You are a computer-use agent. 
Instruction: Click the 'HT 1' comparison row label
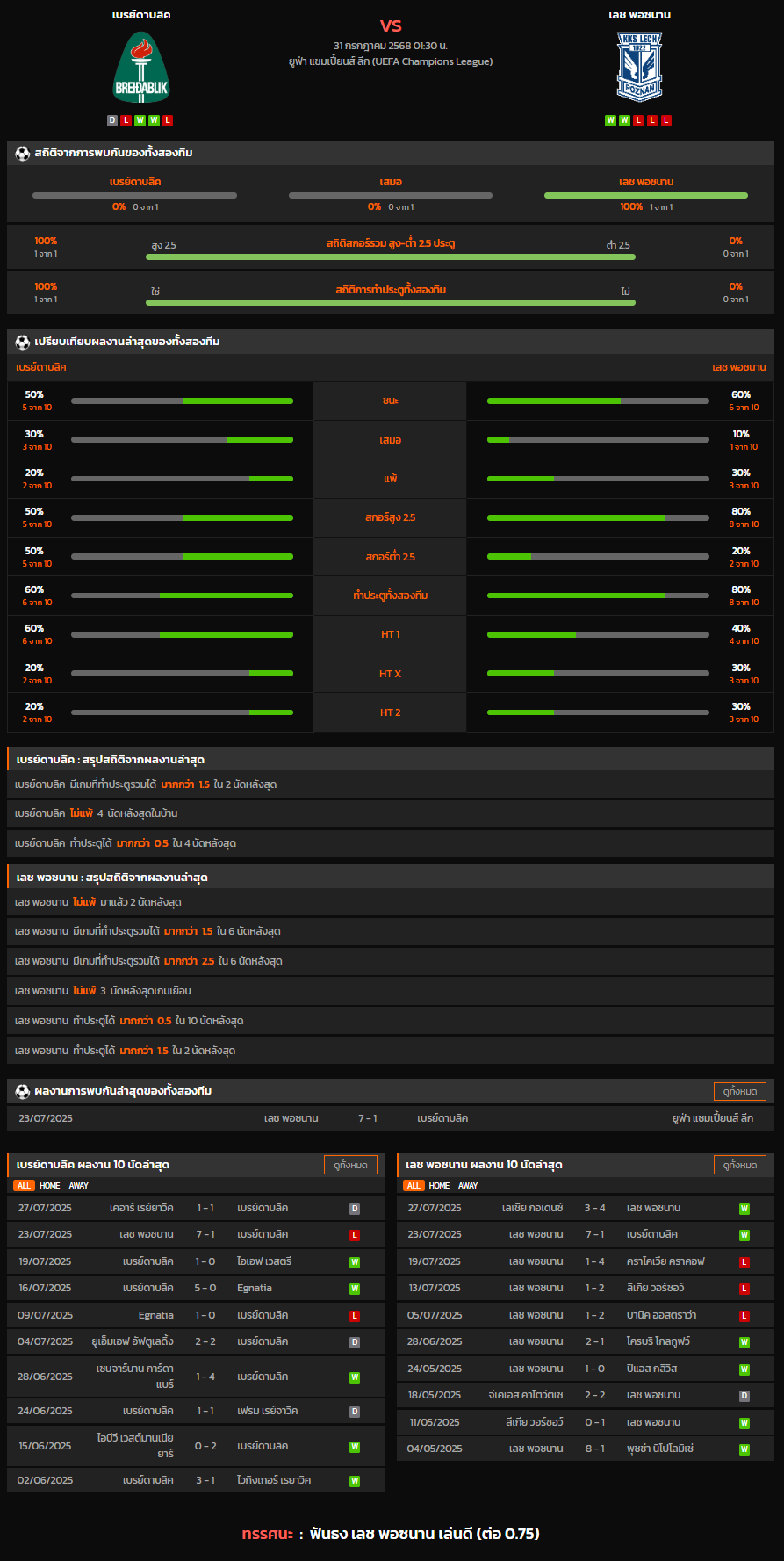[390, 634]
